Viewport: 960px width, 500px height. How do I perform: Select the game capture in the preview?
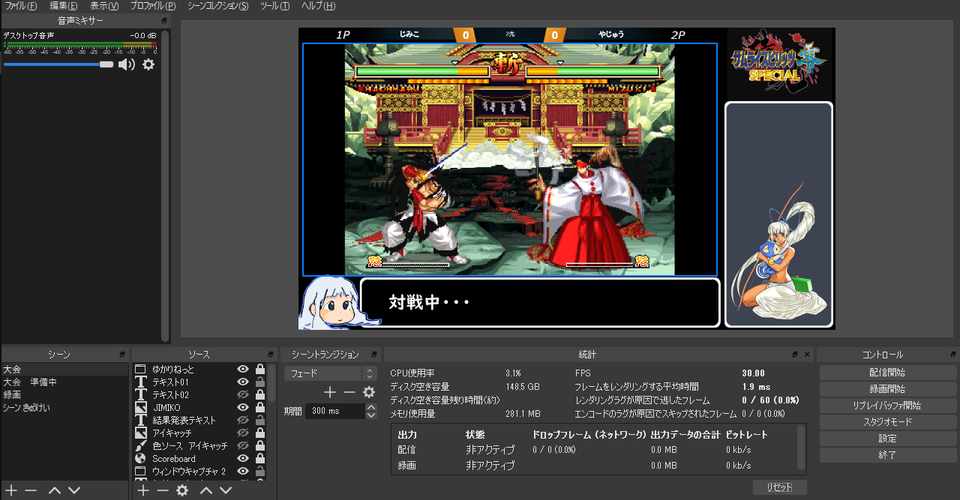(x=509, y=159)
